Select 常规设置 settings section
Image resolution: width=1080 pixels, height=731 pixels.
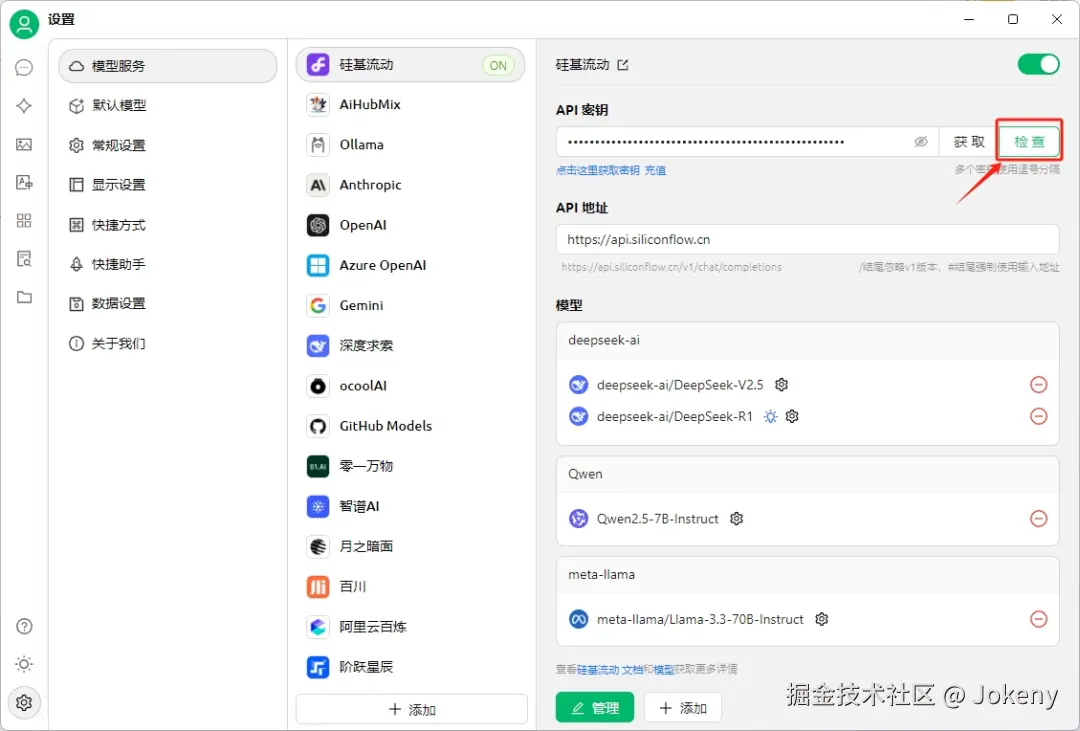coord(168,145)
